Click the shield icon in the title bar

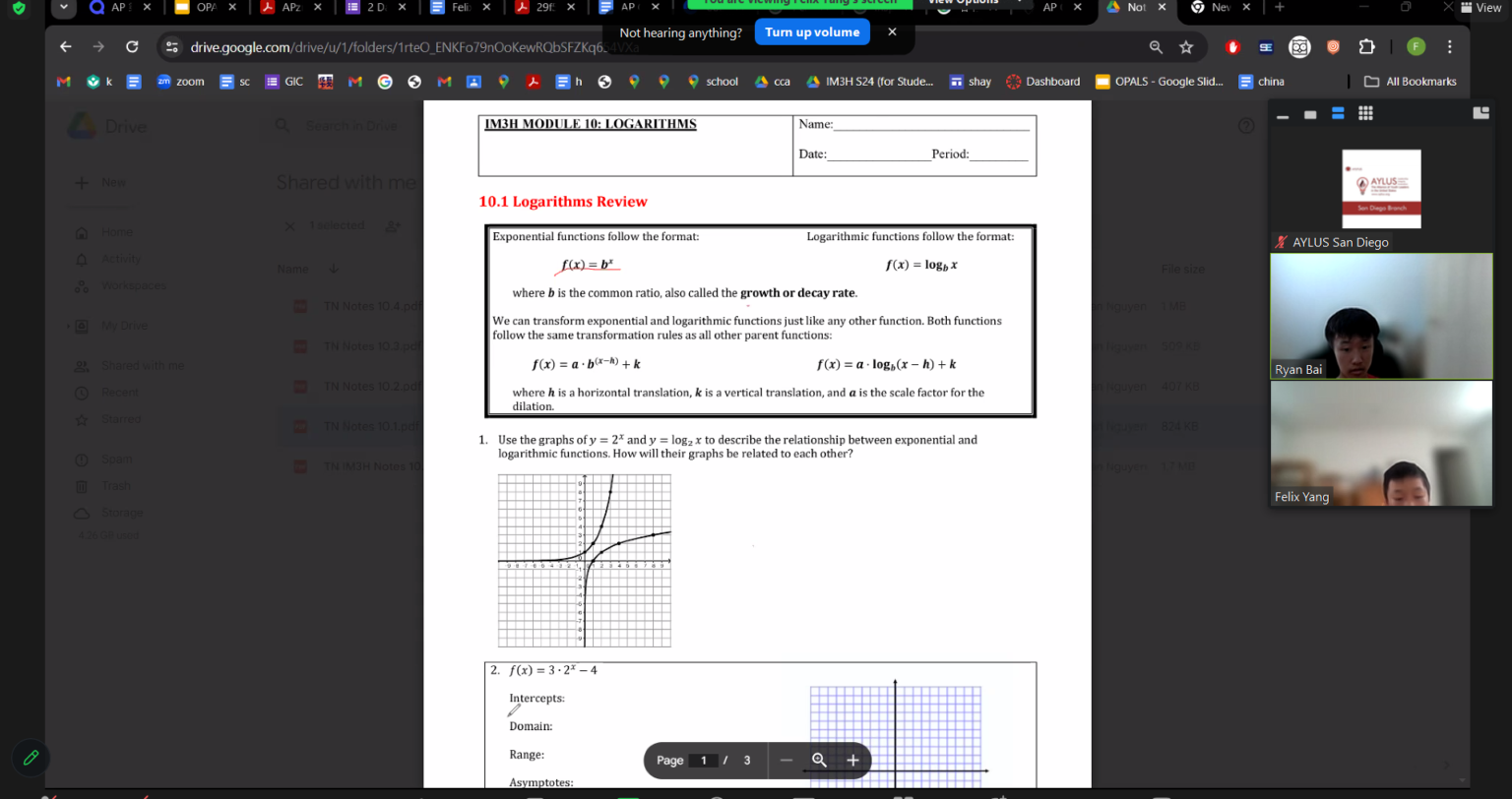[20, 7]
